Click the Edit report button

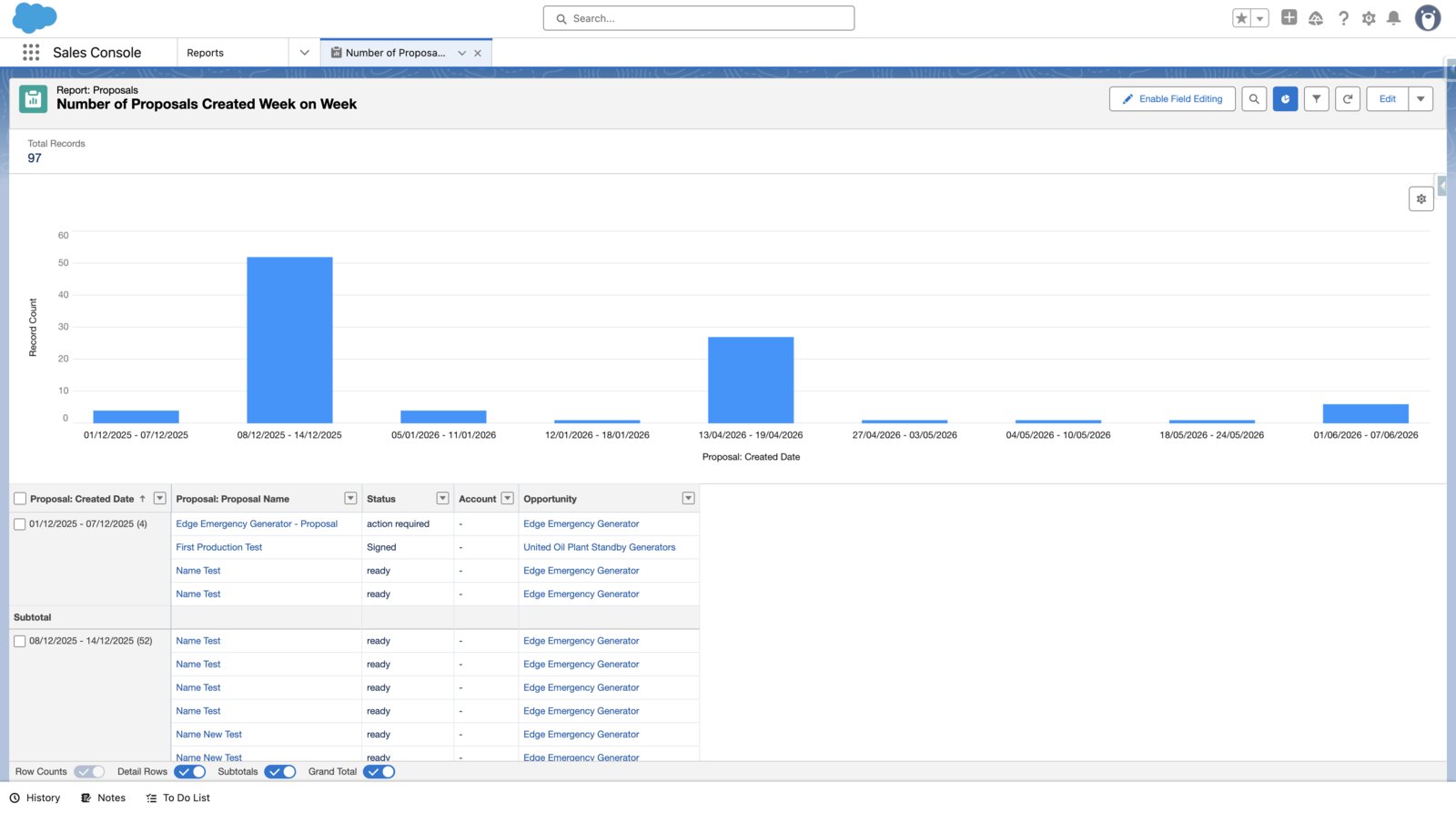tap(1387, 99)
